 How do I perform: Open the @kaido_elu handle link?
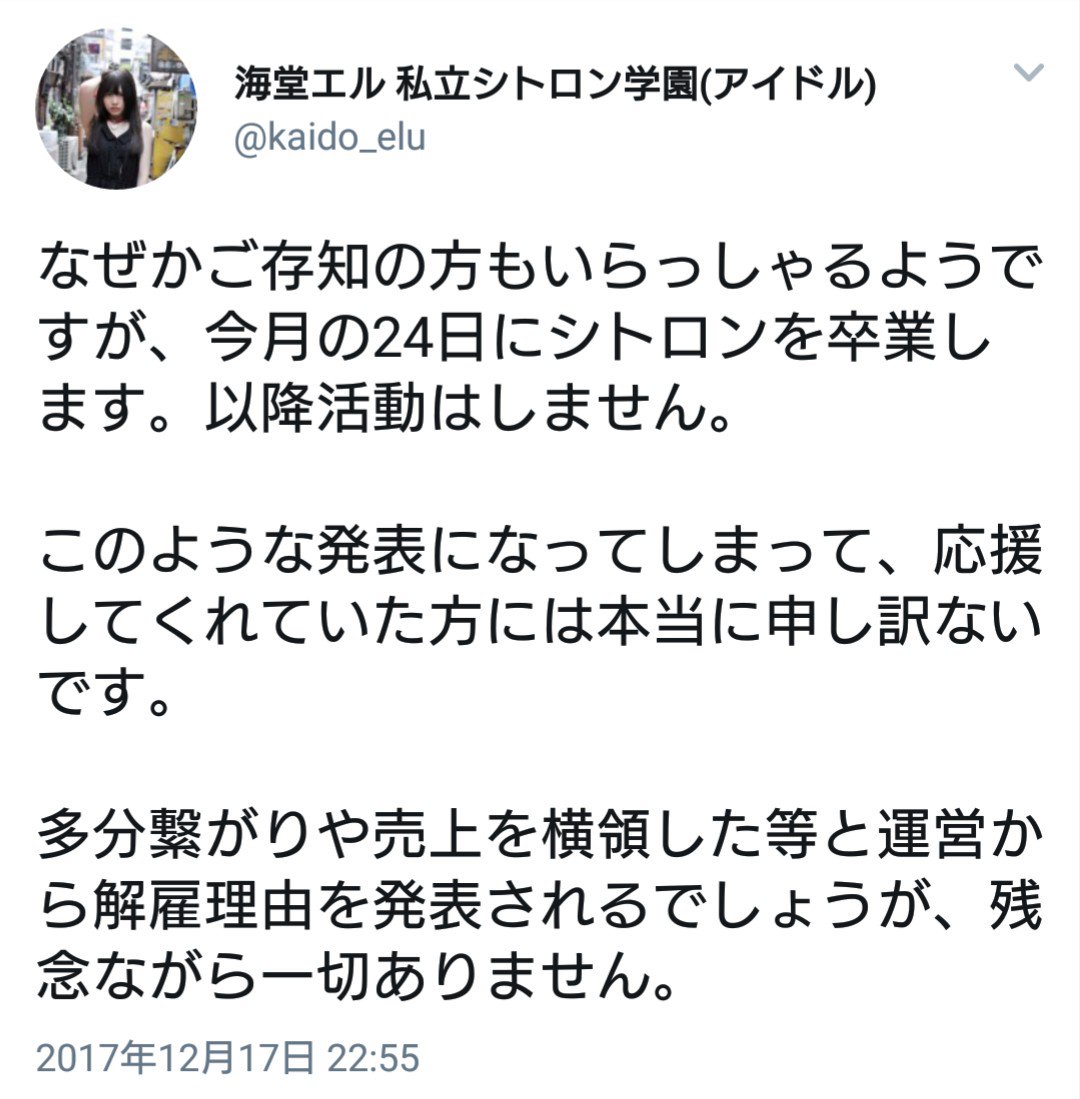329,137
